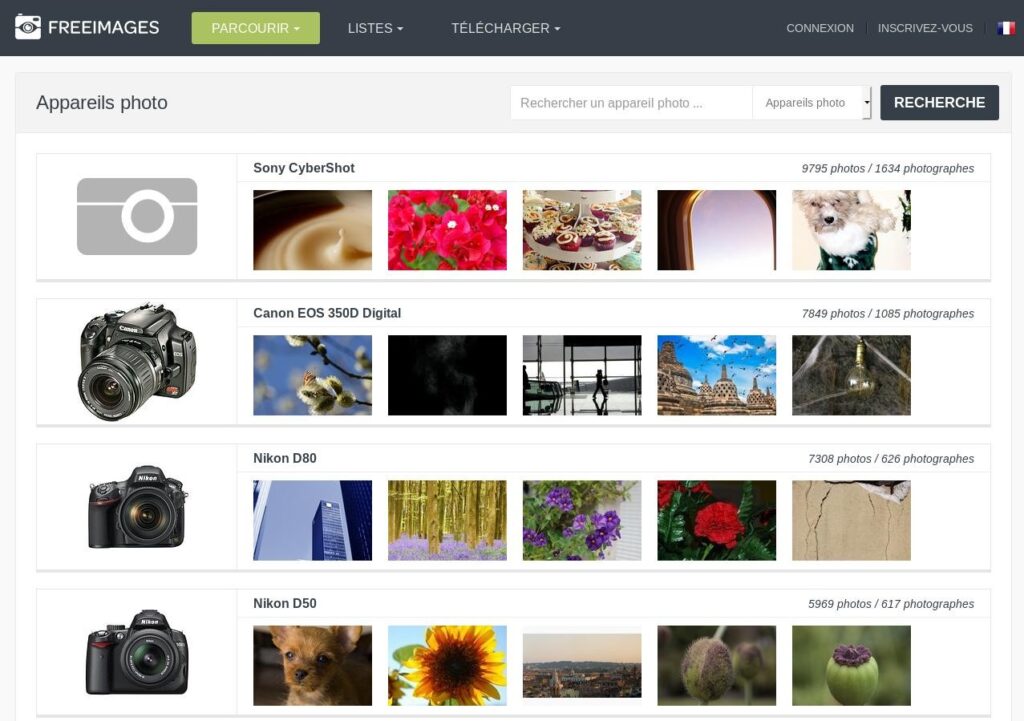Open the dark smoke thumbnail under Canon
Screen dimensions: 1024x721
447,375
